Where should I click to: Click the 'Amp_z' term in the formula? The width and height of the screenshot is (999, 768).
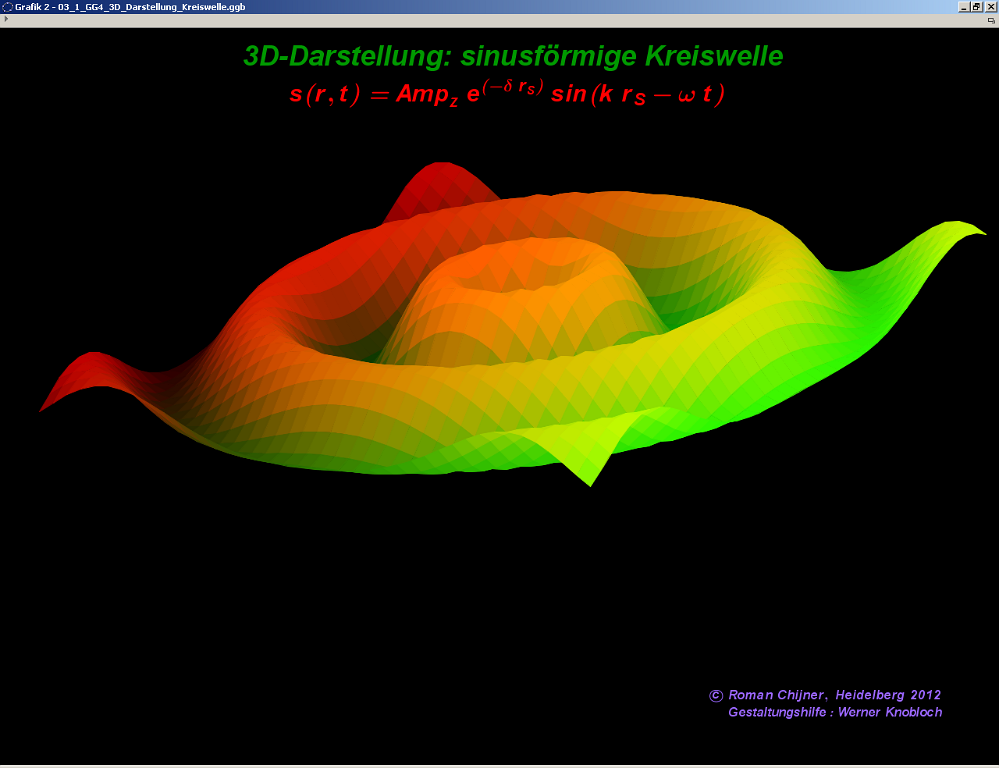pyautogui.click(x=427, y=95)
